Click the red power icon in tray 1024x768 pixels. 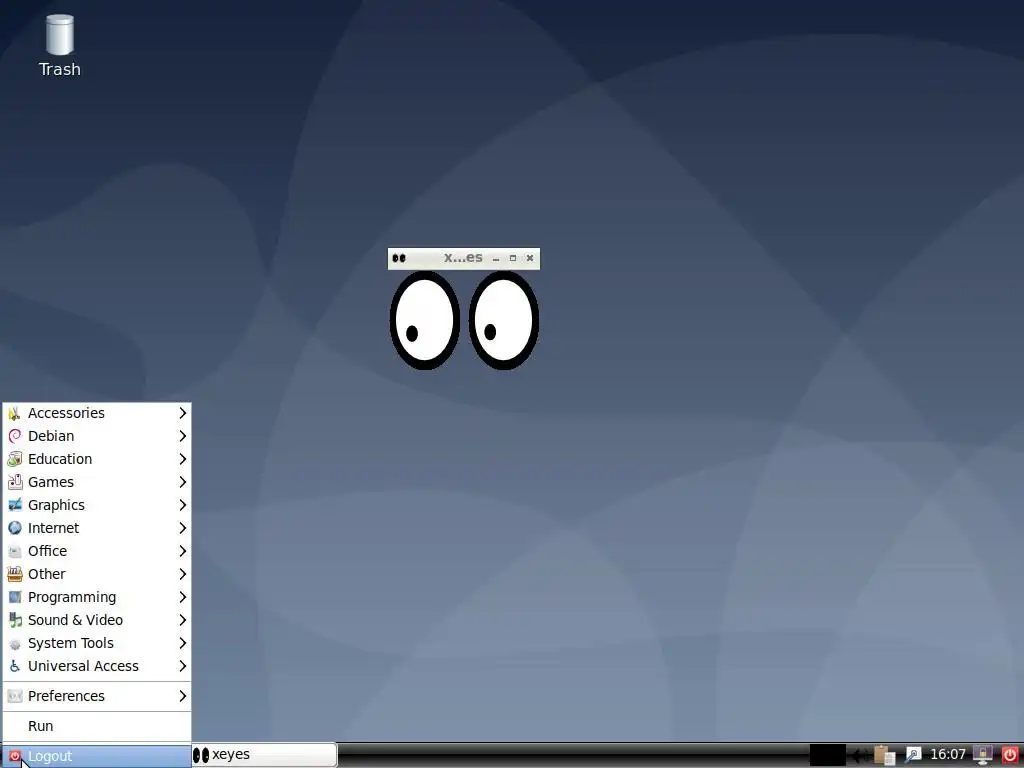click(x=1010, y=755)
